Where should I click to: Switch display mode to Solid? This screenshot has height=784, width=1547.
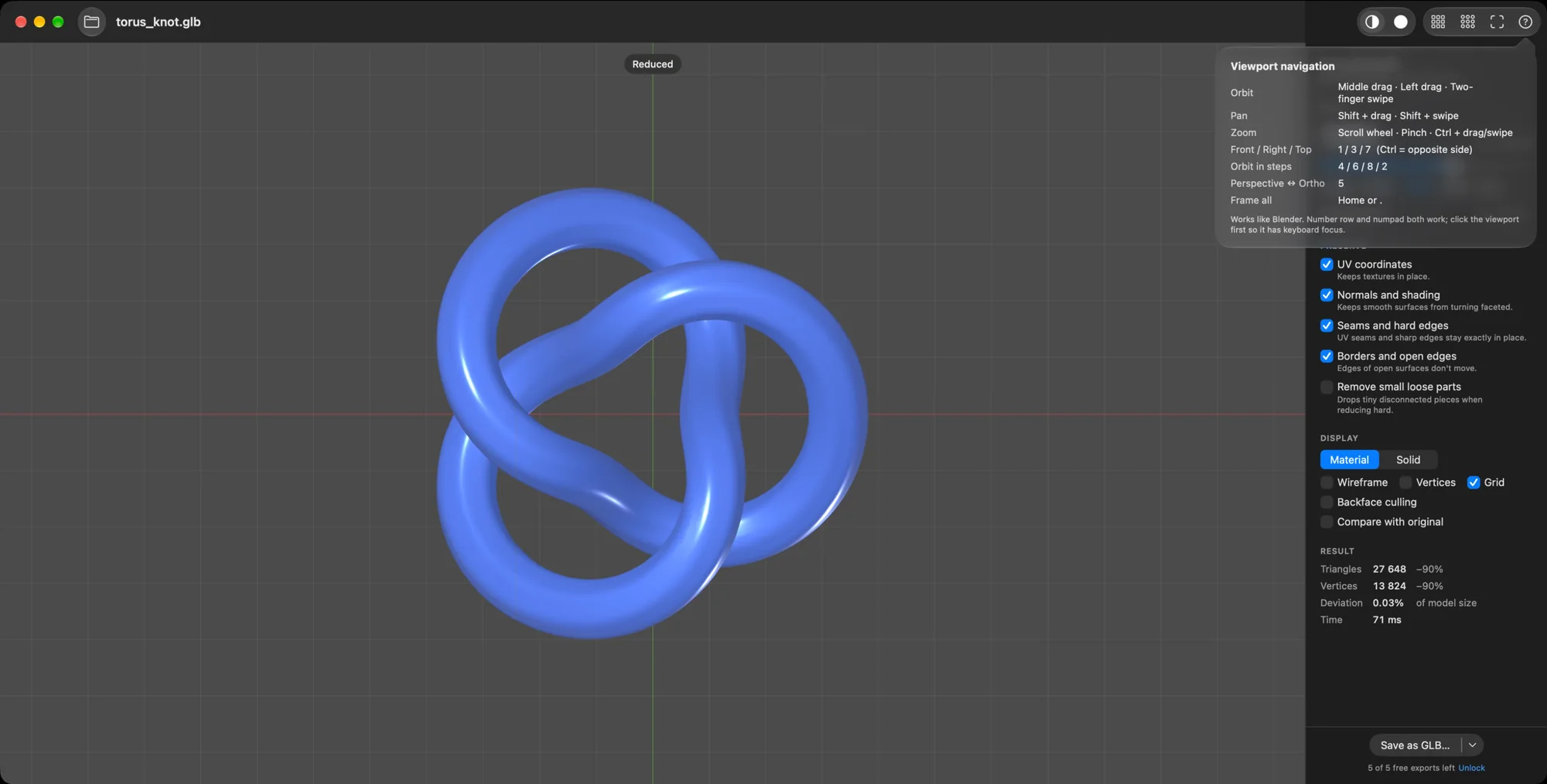(1408, 459)
